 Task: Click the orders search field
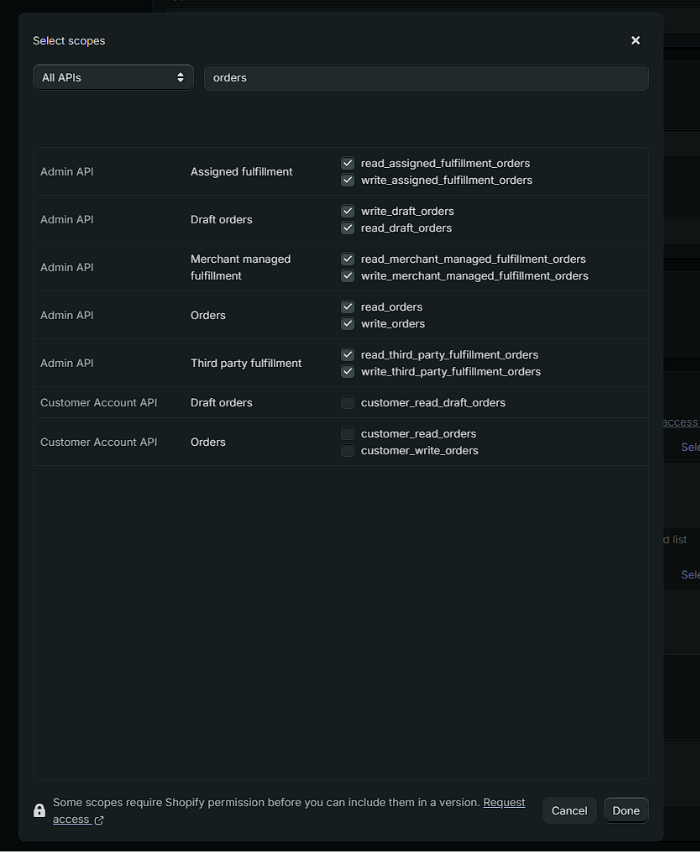point(427,77)
